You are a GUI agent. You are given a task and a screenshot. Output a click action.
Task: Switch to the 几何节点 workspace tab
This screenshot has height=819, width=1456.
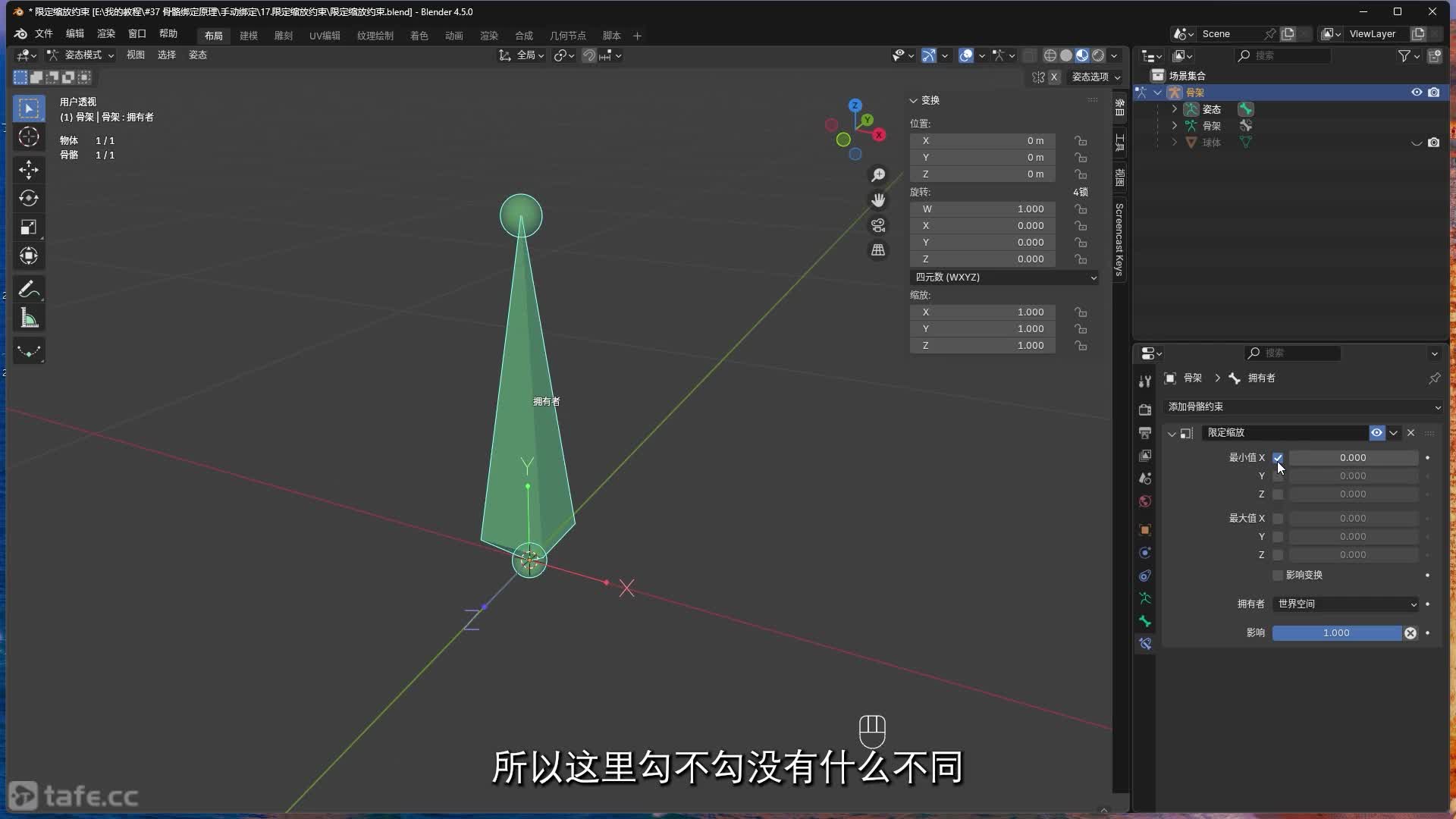click(x=568, y=36)
